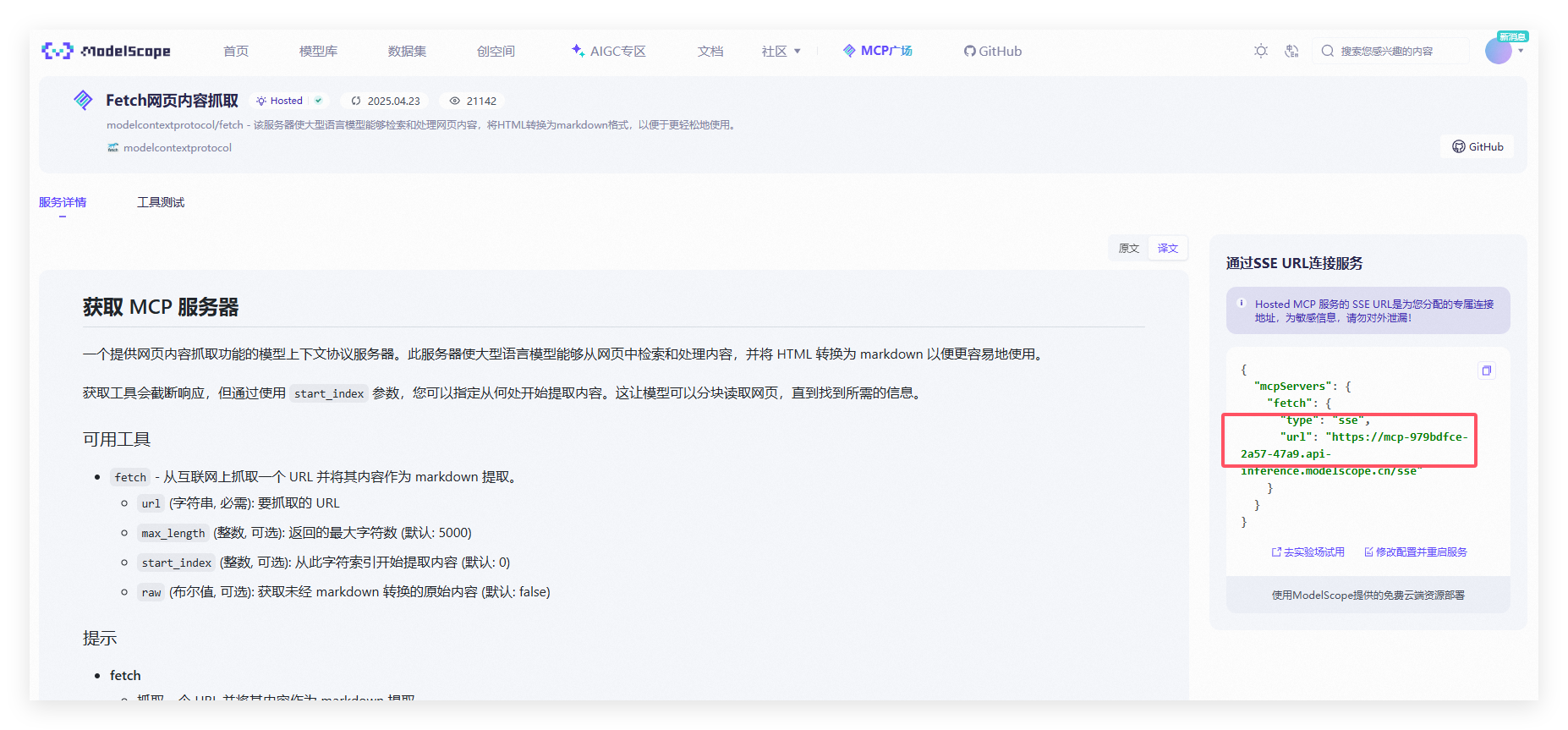Image resolution: width=1568 pixels, height=730 pixels.
Task: Click the Fetch service diamond logo
Action: [x=83, y=101]
